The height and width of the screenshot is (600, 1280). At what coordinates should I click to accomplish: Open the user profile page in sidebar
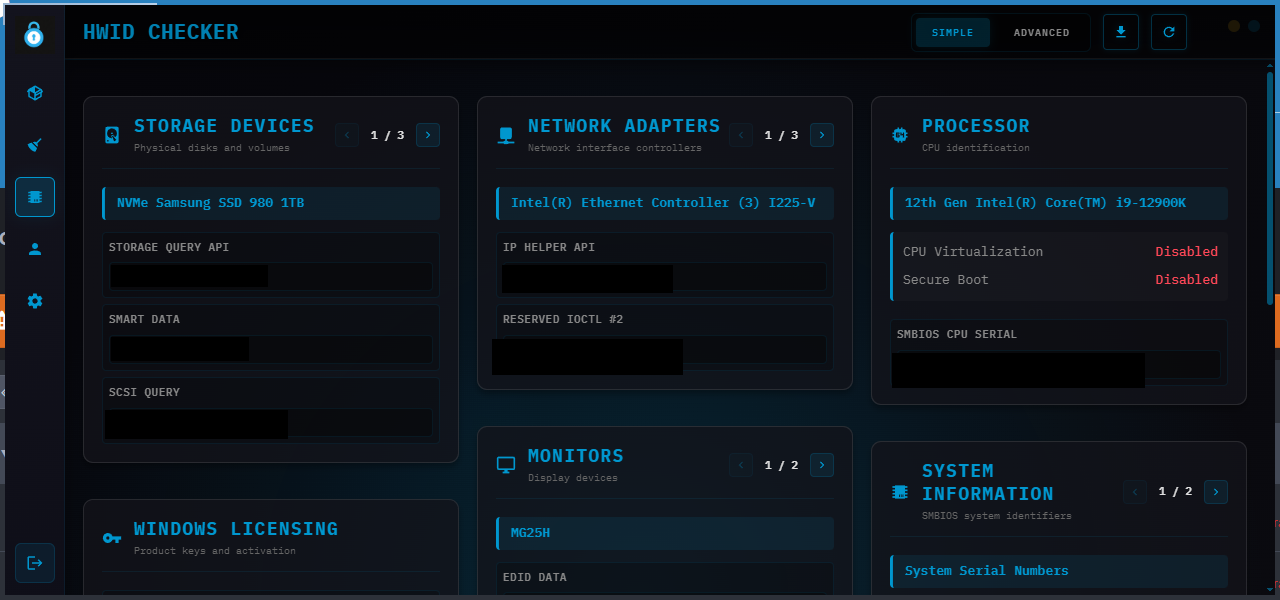(x=35, y=249)
